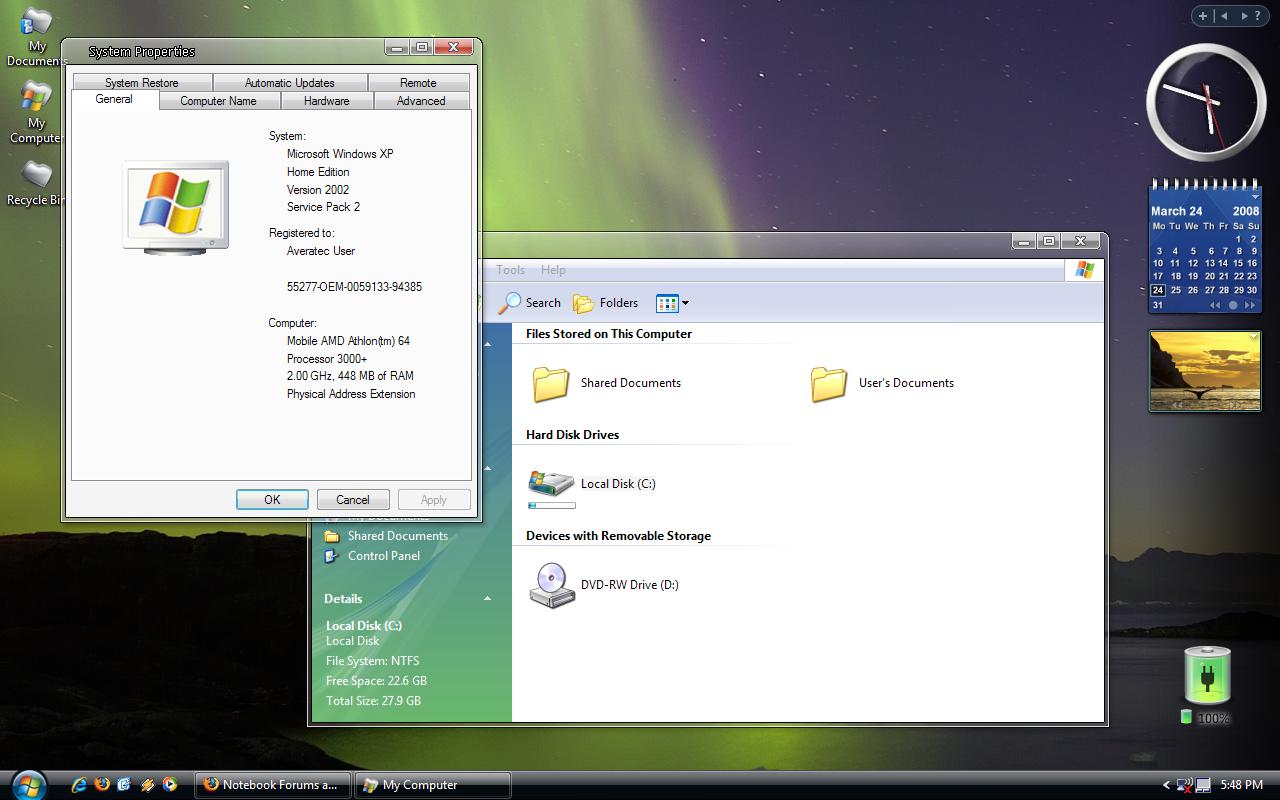1280x800 pixels.
Task: Show hidden tray icons with the arrow
Action: [1166, 785]
